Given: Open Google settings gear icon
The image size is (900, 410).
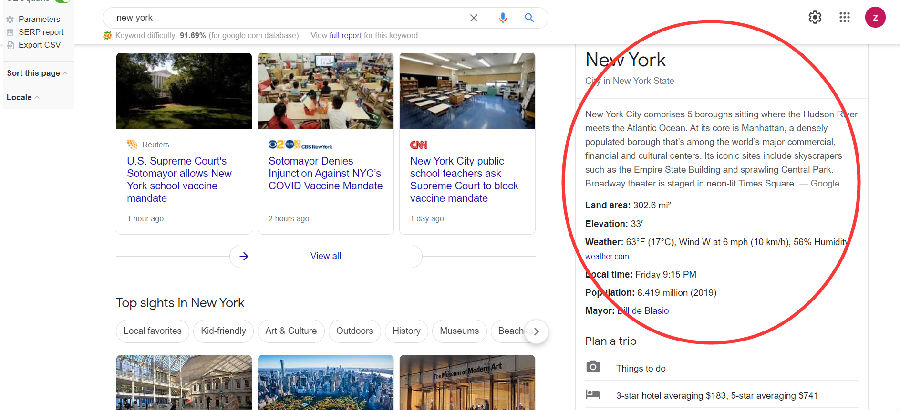Looking at the screenshot, I should [814, 17].
